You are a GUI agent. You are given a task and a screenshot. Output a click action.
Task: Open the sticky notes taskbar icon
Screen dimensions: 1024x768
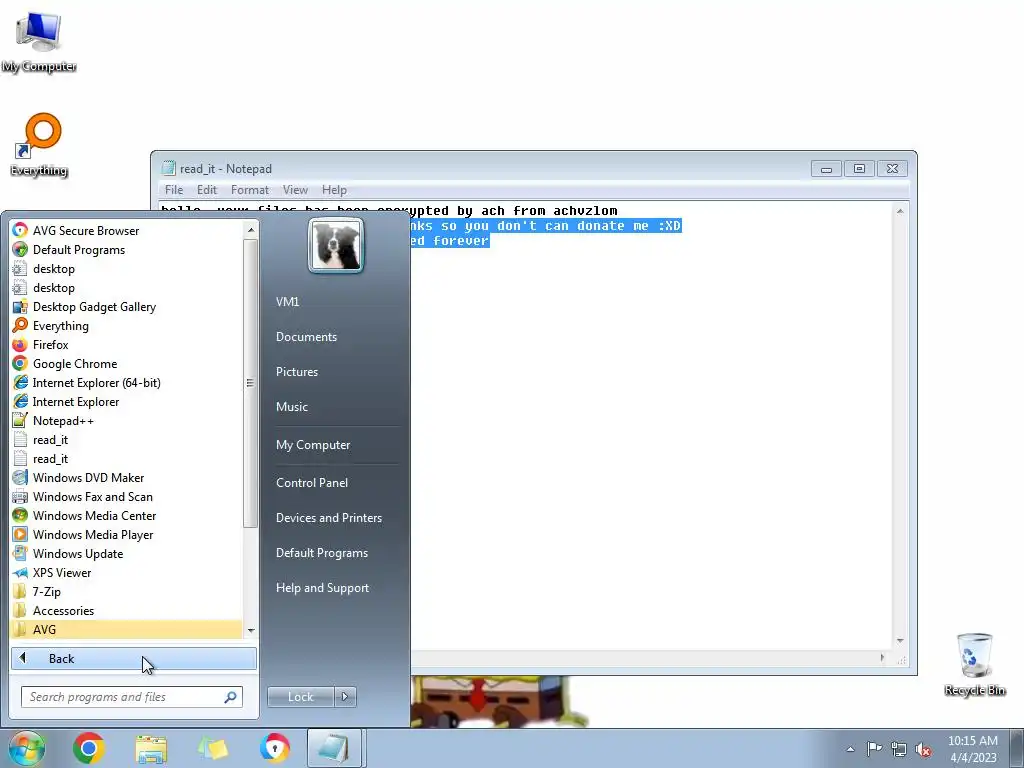coord(212,748)
